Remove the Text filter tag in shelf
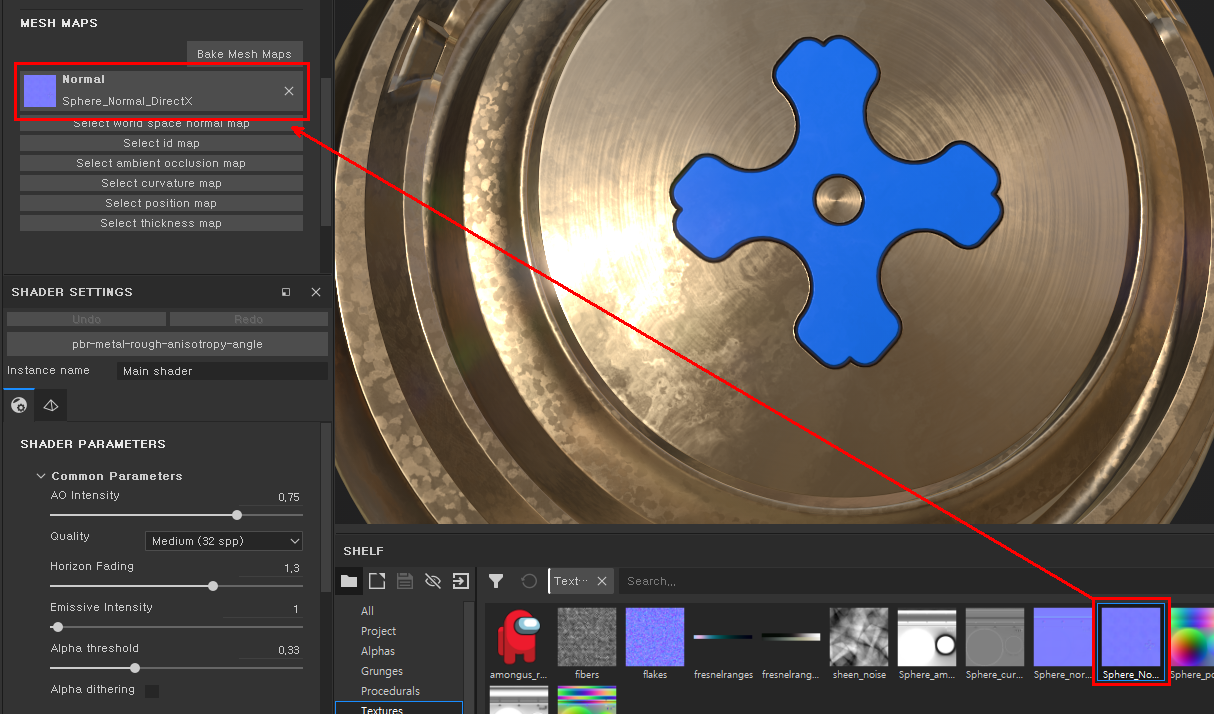 pos(602,581)
